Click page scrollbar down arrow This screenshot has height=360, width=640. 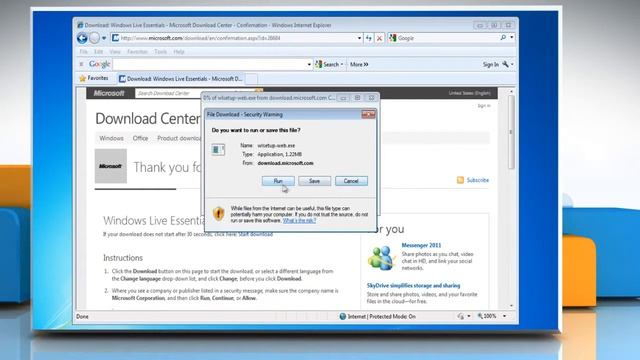[x=511, y=306]
